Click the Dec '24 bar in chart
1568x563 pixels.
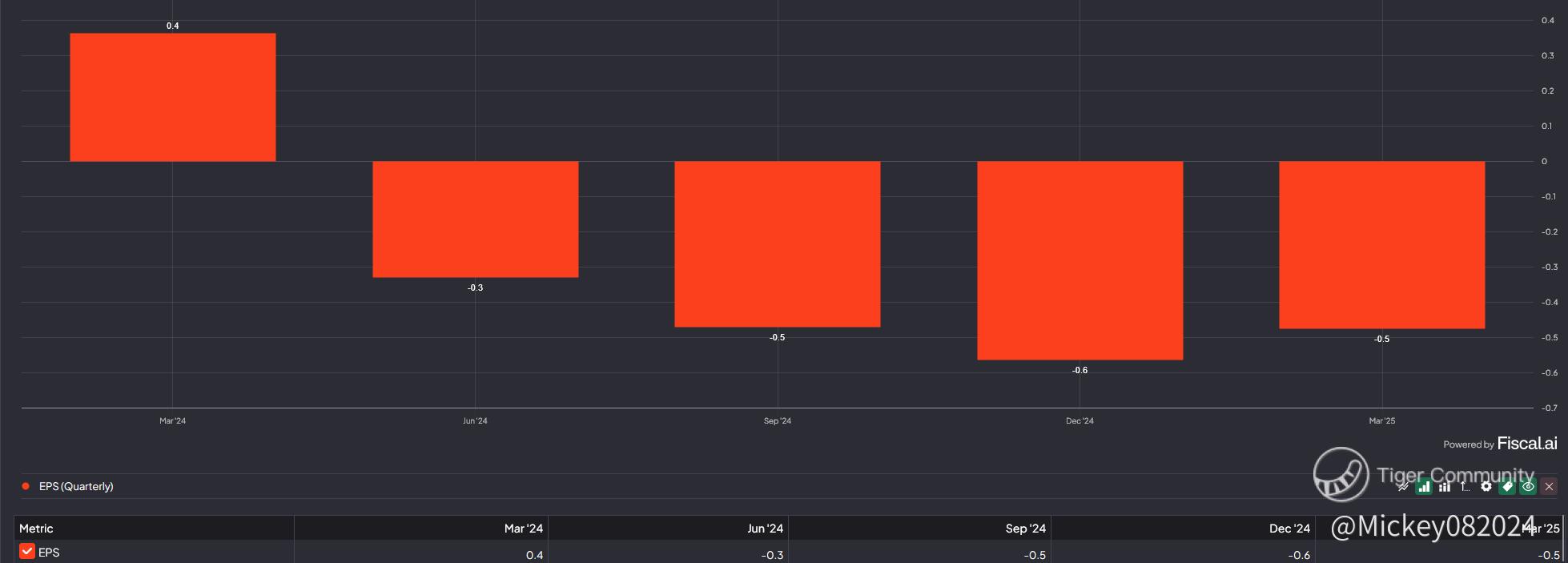(x=1080, y=260)
